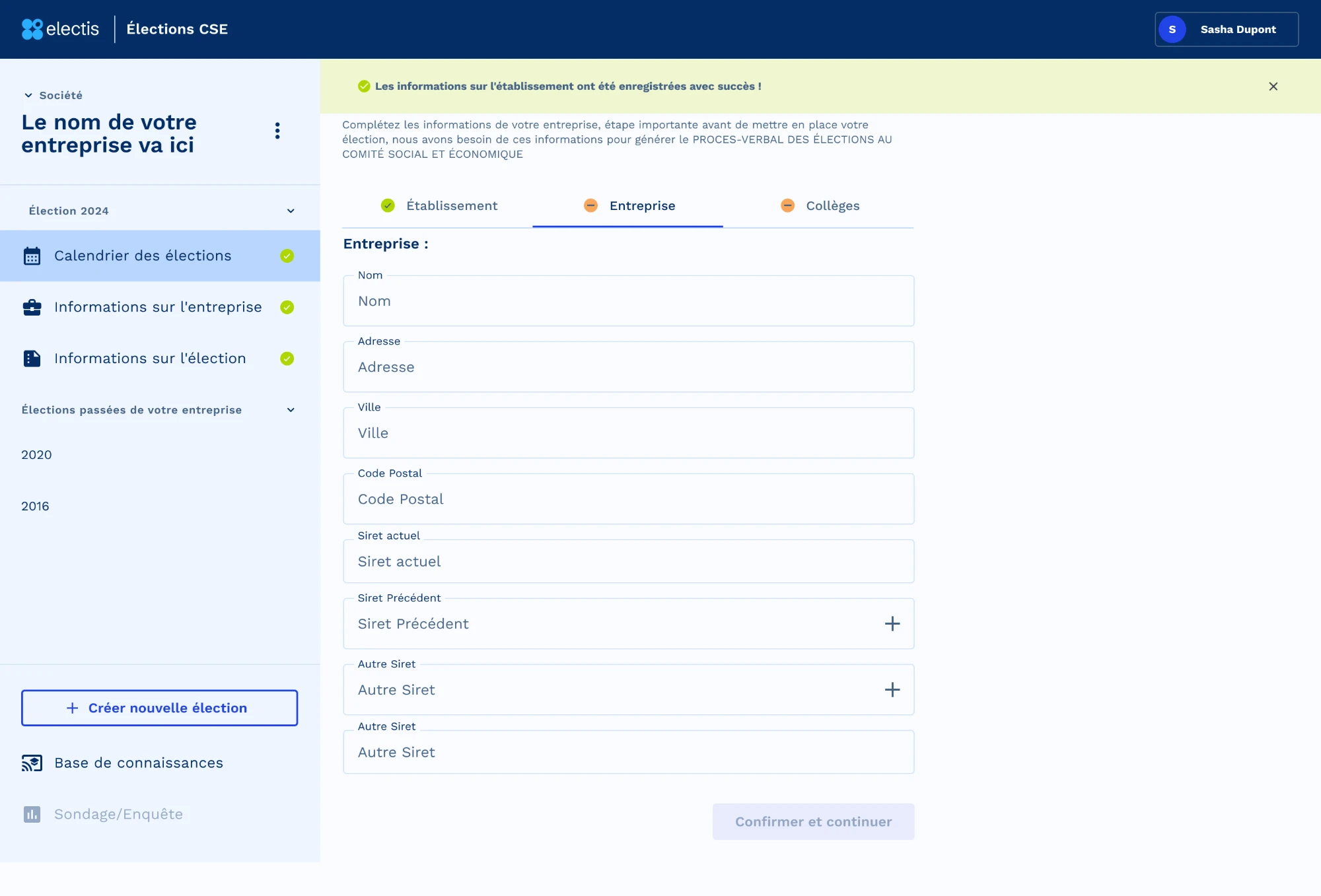
Task: Open the 2020 past election
Action: click(36, 455)
